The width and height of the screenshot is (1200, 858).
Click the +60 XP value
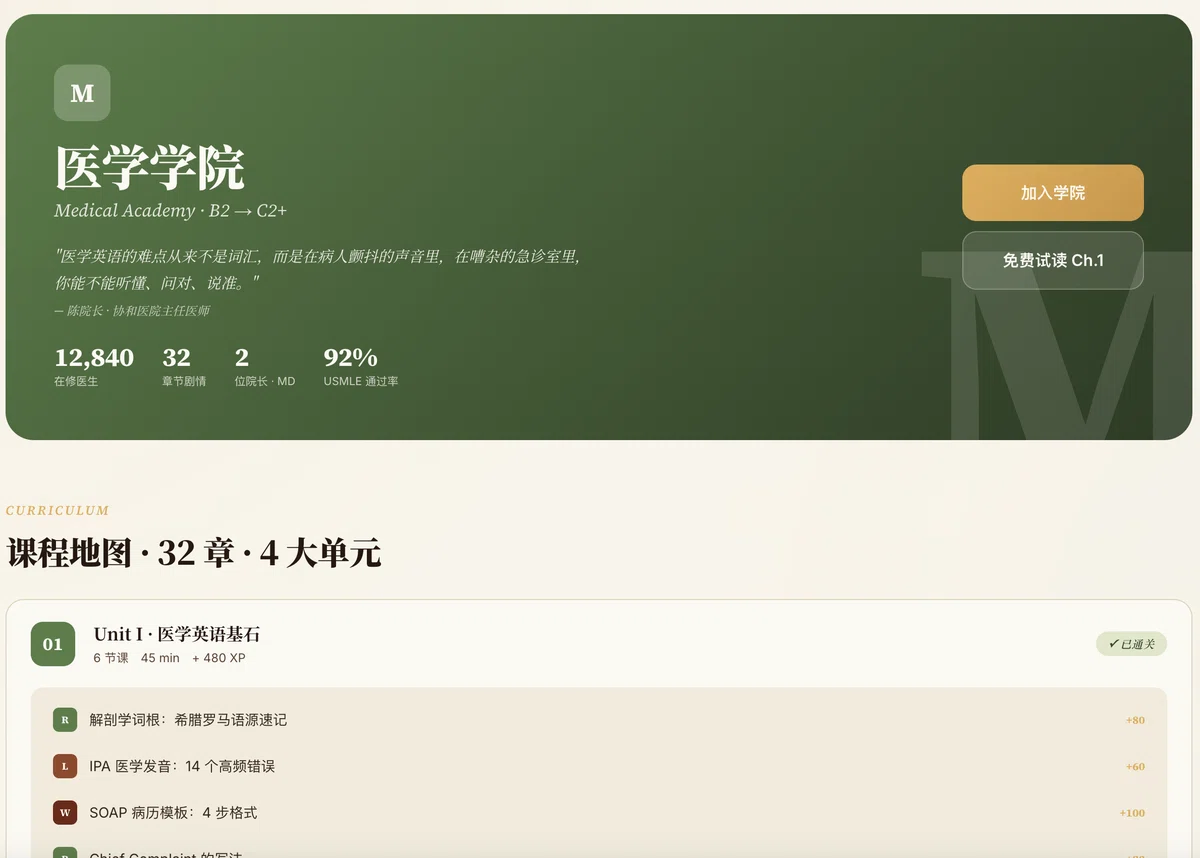[1135, 766]
